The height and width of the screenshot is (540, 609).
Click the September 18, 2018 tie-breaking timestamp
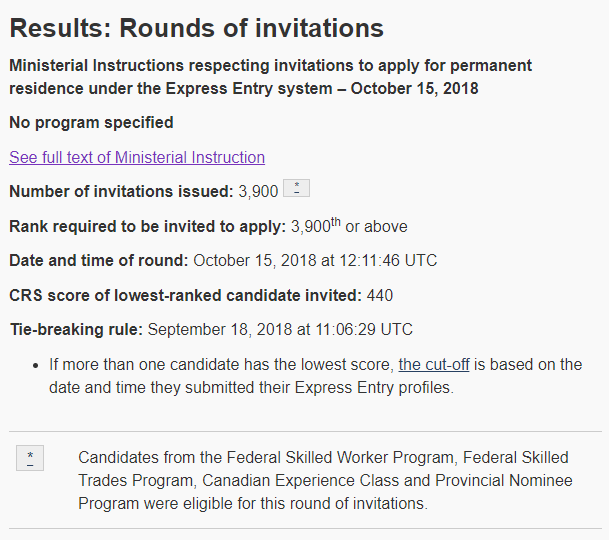click(x=280, y=330)
